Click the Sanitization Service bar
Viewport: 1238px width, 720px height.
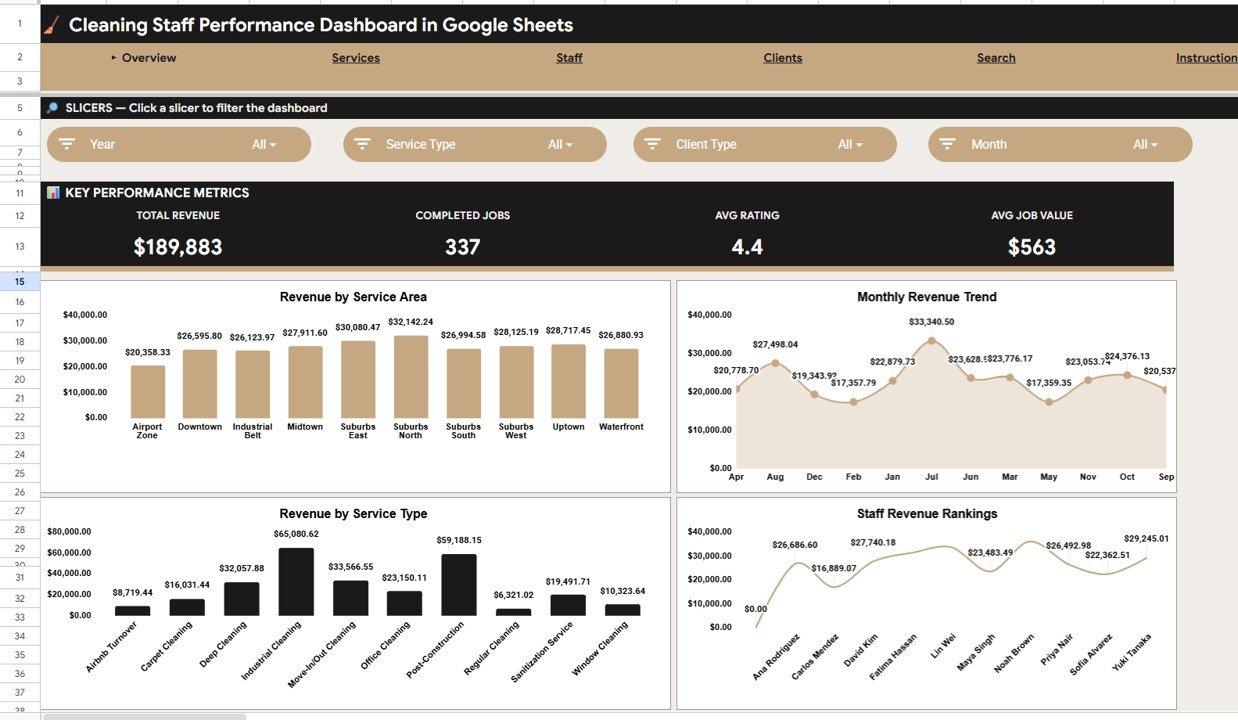click(x=568, y=605)
